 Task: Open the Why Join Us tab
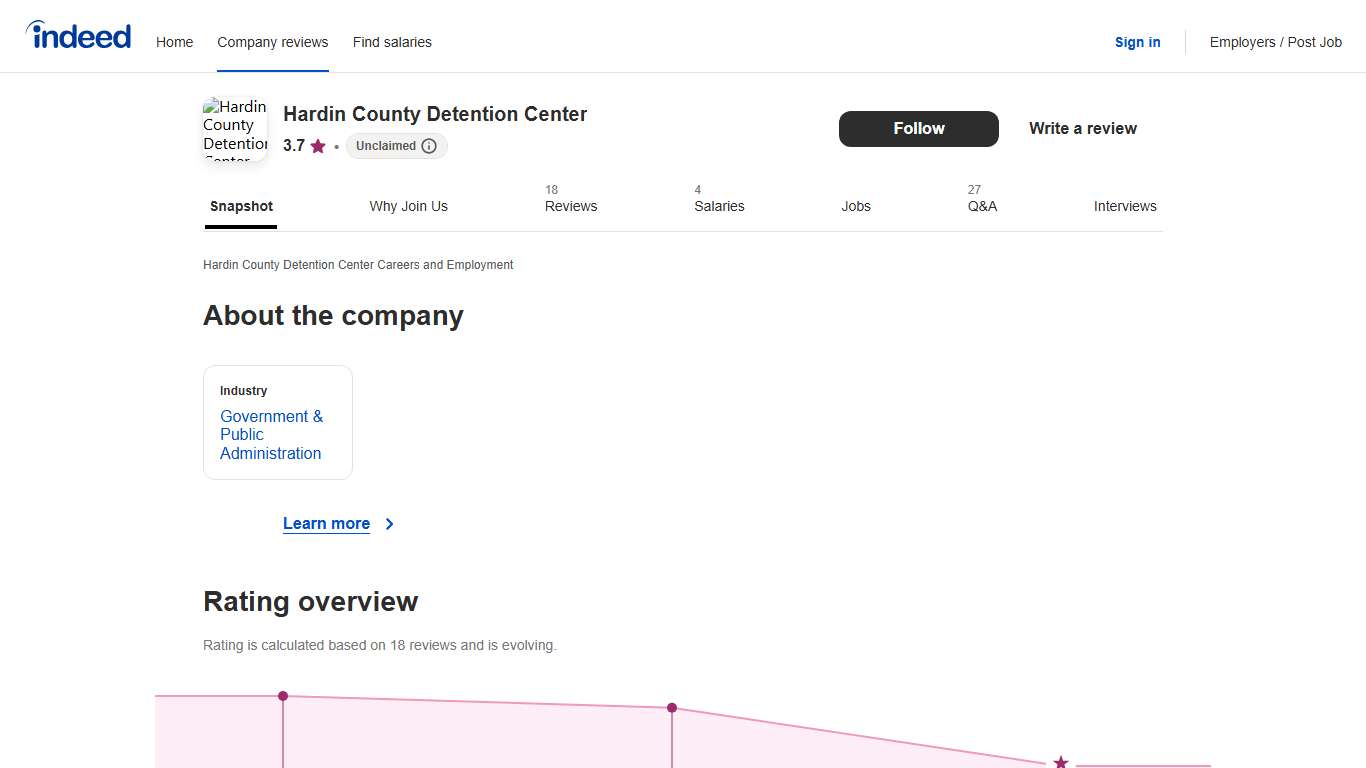[x=408, y=206]
